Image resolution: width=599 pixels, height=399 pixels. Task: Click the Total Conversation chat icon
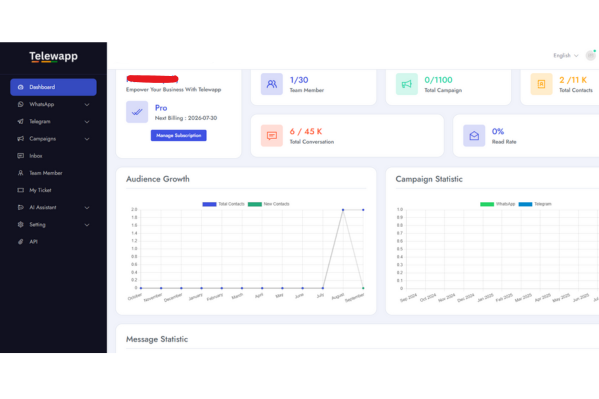click(272, 135)
